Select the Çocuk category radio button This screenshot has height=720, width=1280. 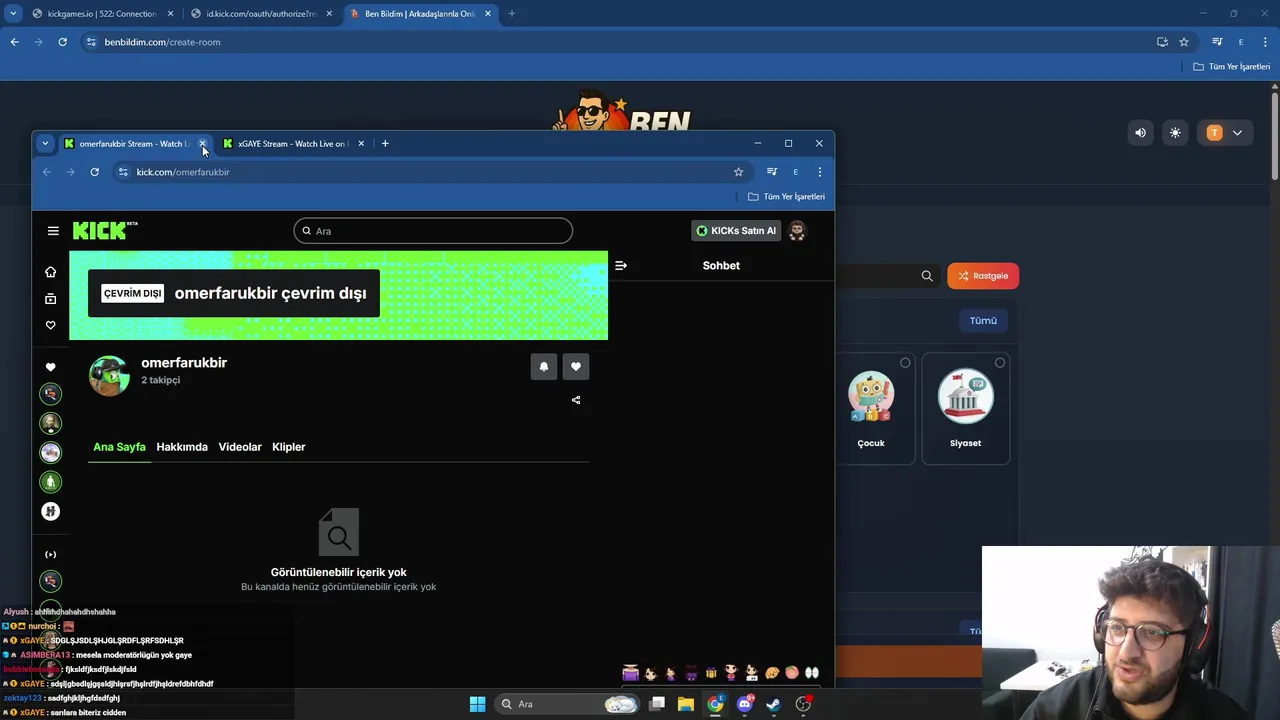click(905, 363)
